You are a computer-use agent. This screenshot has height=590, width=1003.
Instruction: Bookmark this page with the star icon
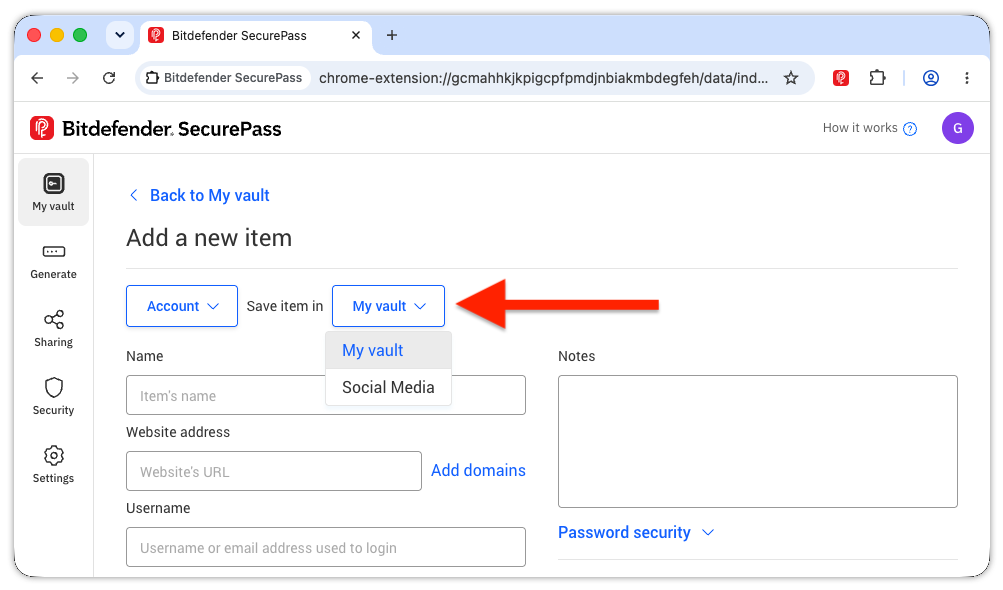791,78
